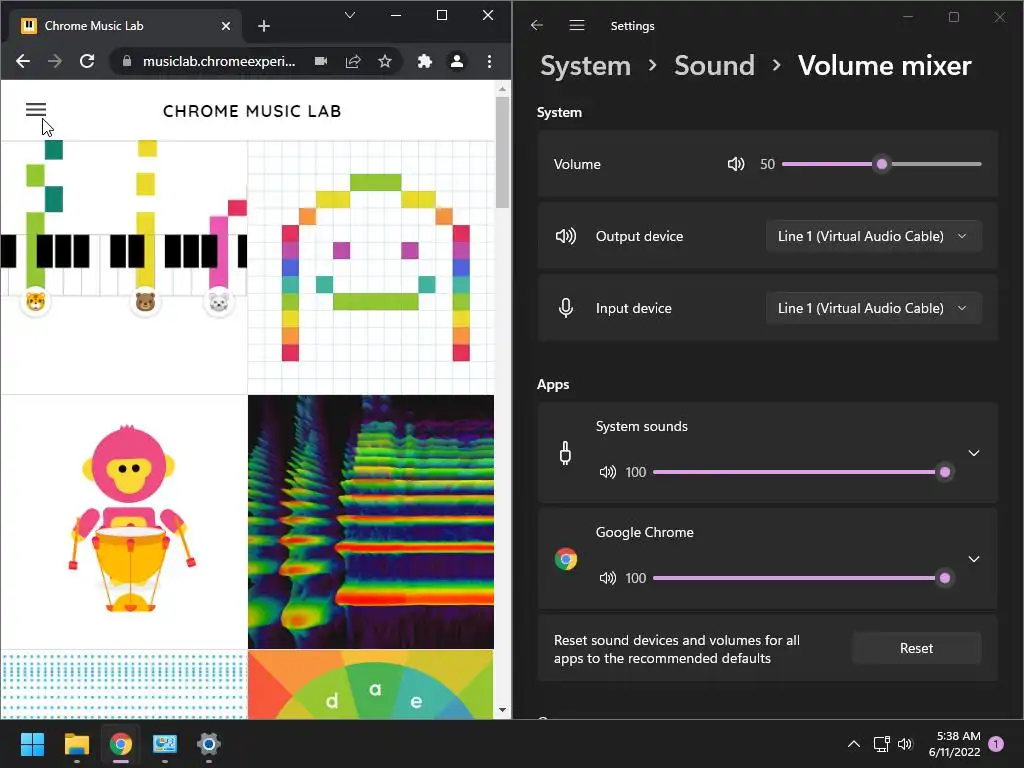
Task: Open the colorful chords wheel thumbnail
Action: [x=371, y=684]
